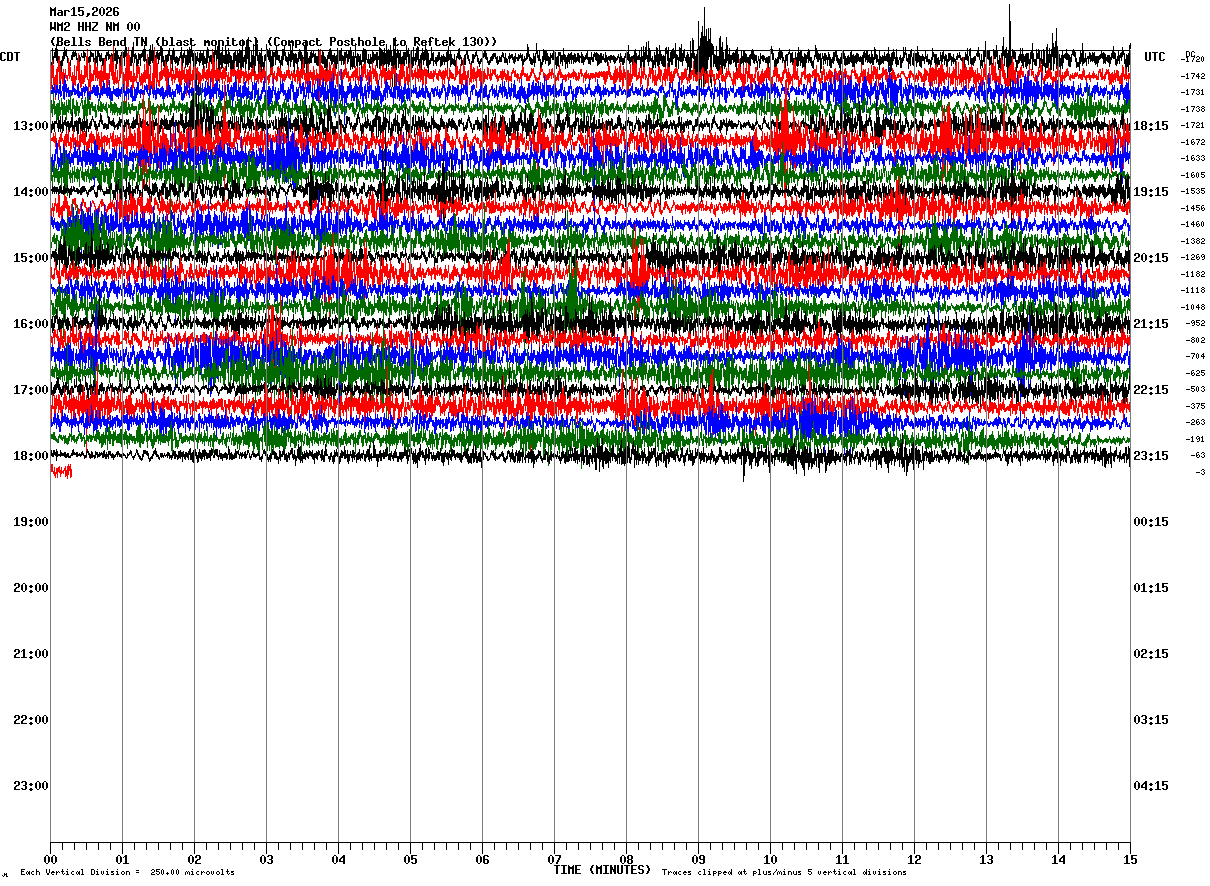Screen dimensions: 1210x886
Task: Click the 02:15 UTC time label
Action: pyautogui.click(x=1151, y=654)
